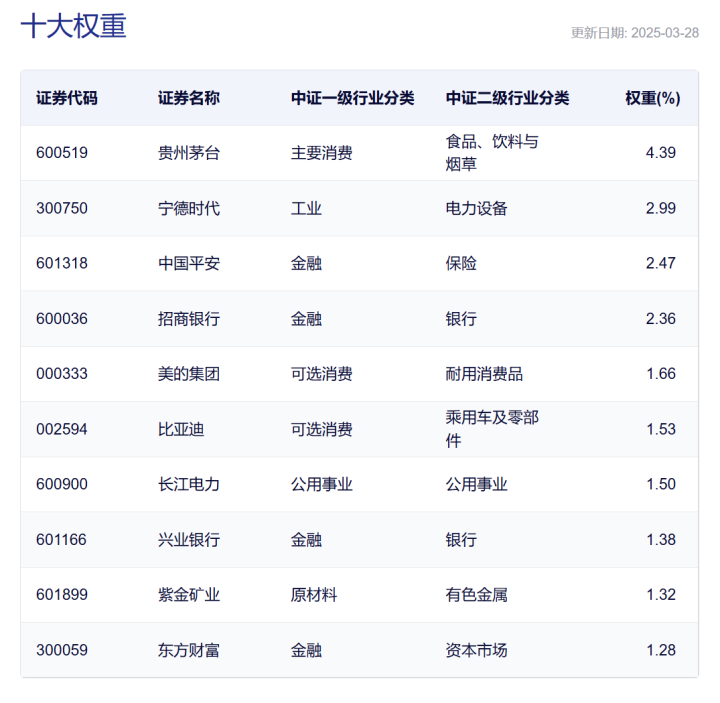Viewport: 720px width, 703px height.
Task: Select the name 兴业银行
Action: pyautogui.click(x=189, y=540)
